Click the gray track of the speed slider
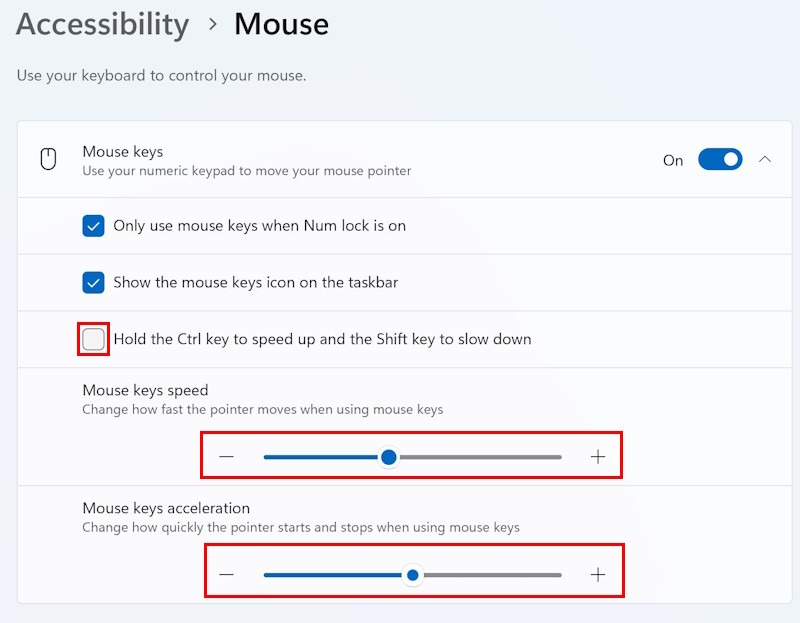This screenshot has width=800, height=623. coord(480,457)
